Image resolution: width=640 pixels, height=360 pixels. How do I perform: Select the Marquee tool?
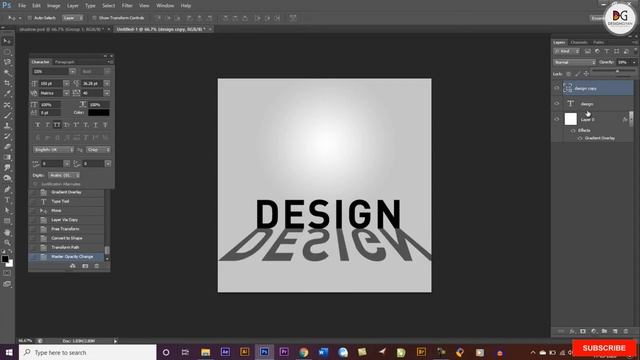pyautogui.click(x=7, y=52)
